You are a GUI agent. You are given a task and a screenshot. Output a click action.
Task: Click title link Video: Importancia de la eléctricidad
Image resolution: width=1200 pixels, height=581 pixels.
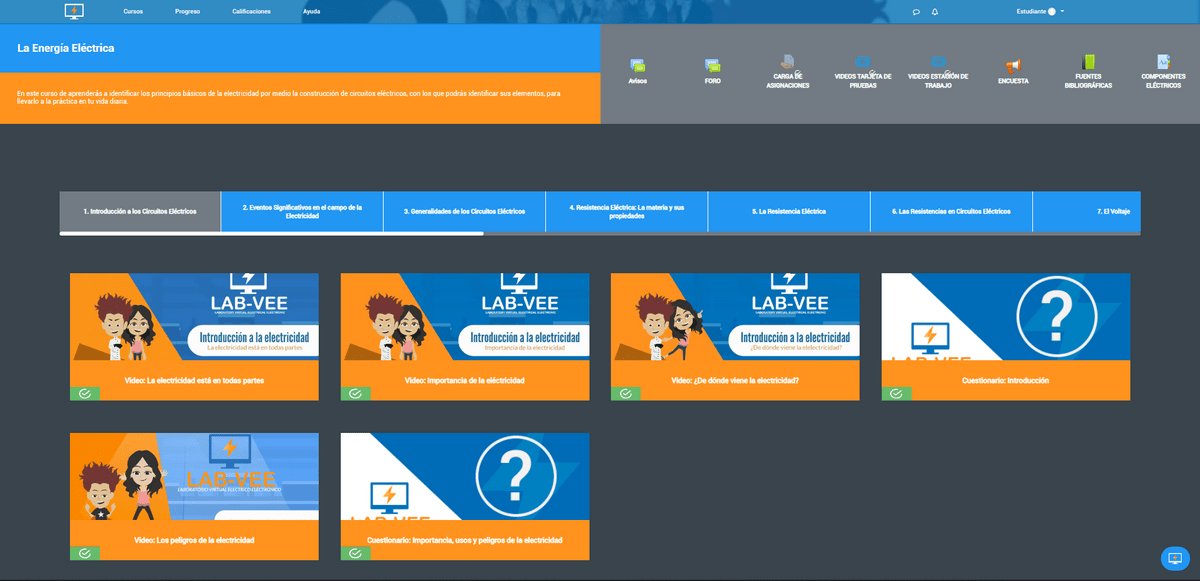click(x=465, y=381)
